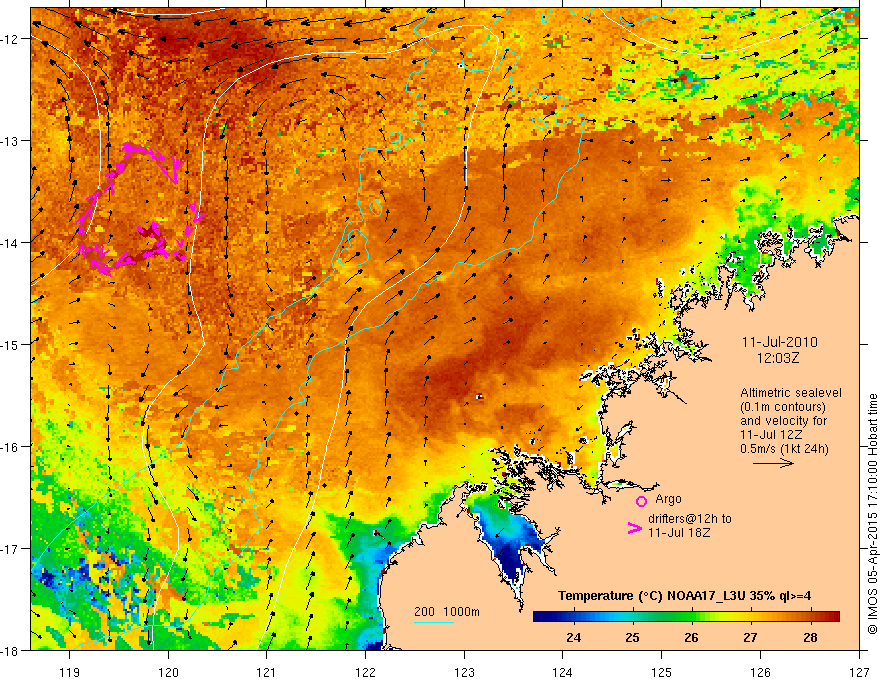Click the '11-Jul 12Z' legend text

coord(771,435)
